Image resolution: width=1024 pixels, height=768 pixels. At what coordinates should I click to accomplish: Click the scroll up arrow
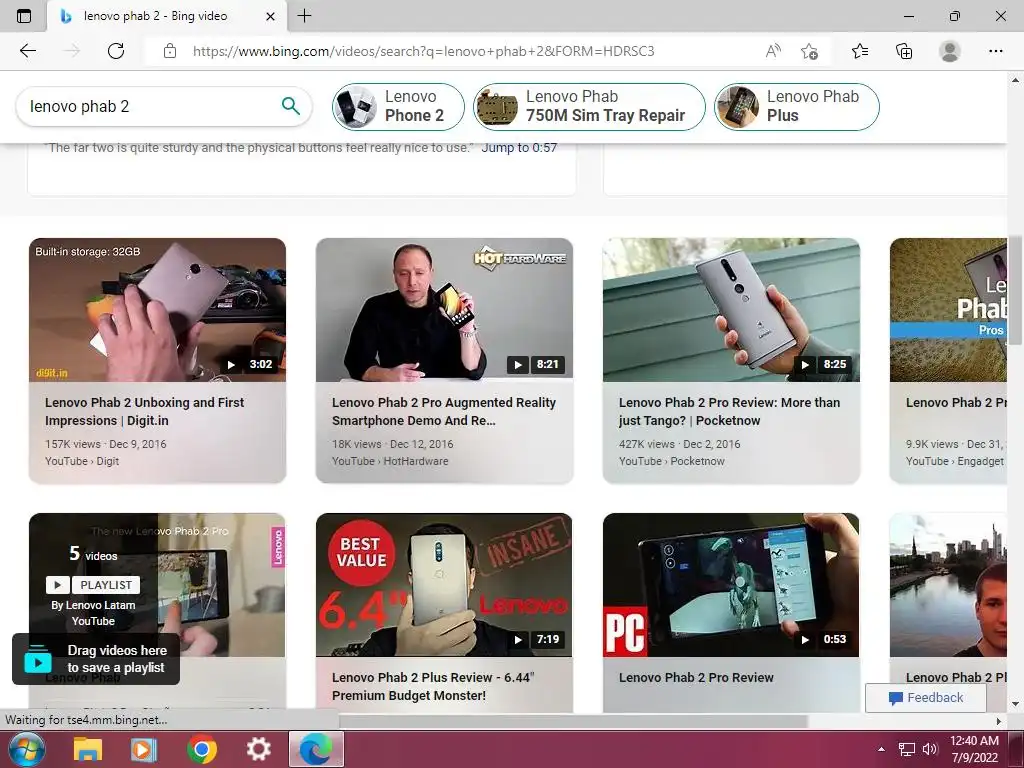(1016, 80)
